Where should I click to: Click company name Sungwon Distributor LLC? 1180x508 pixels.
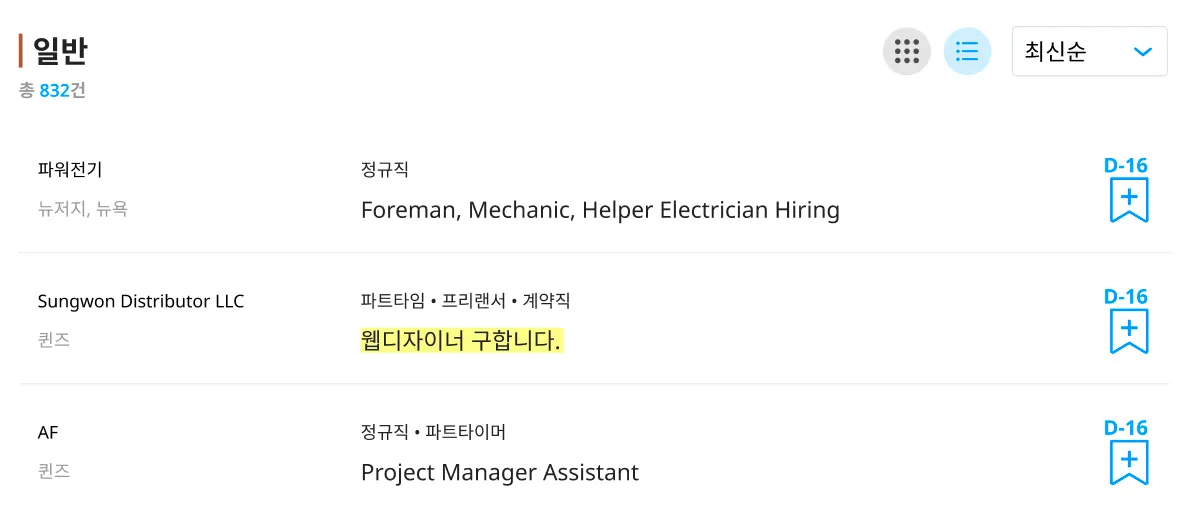[140, 301]
